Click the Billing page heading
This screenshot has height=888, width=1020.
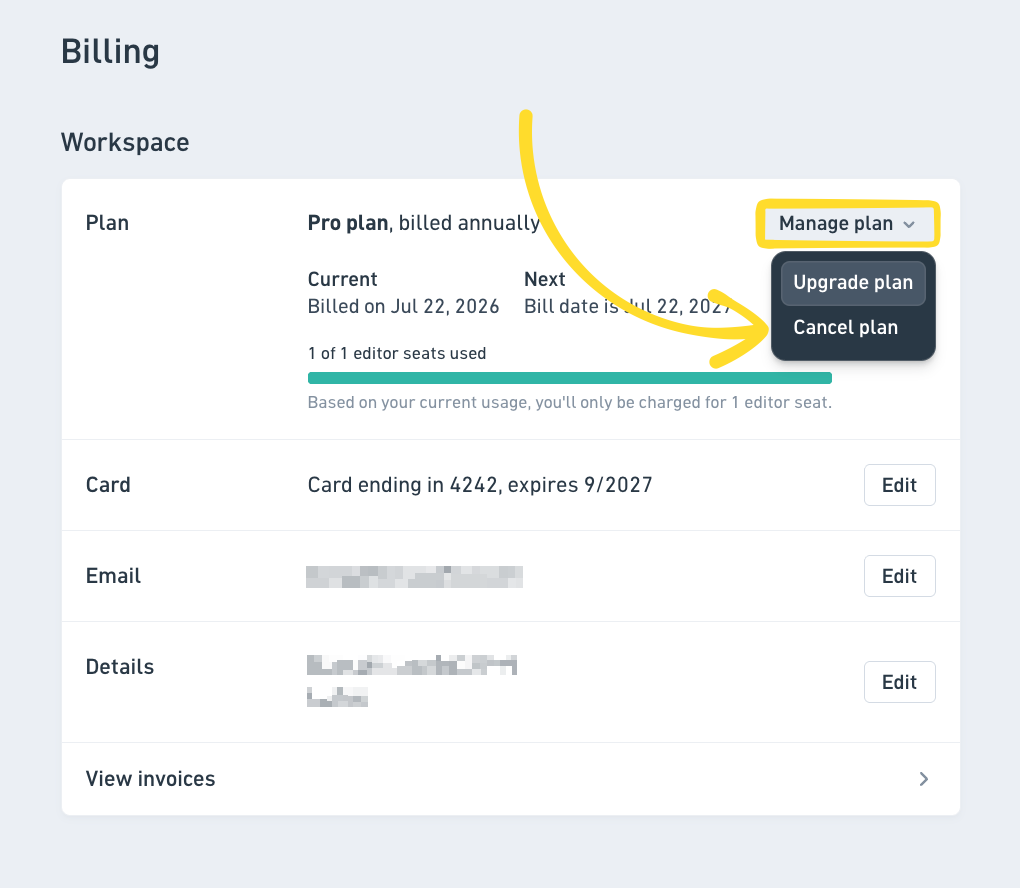(110, 51)
